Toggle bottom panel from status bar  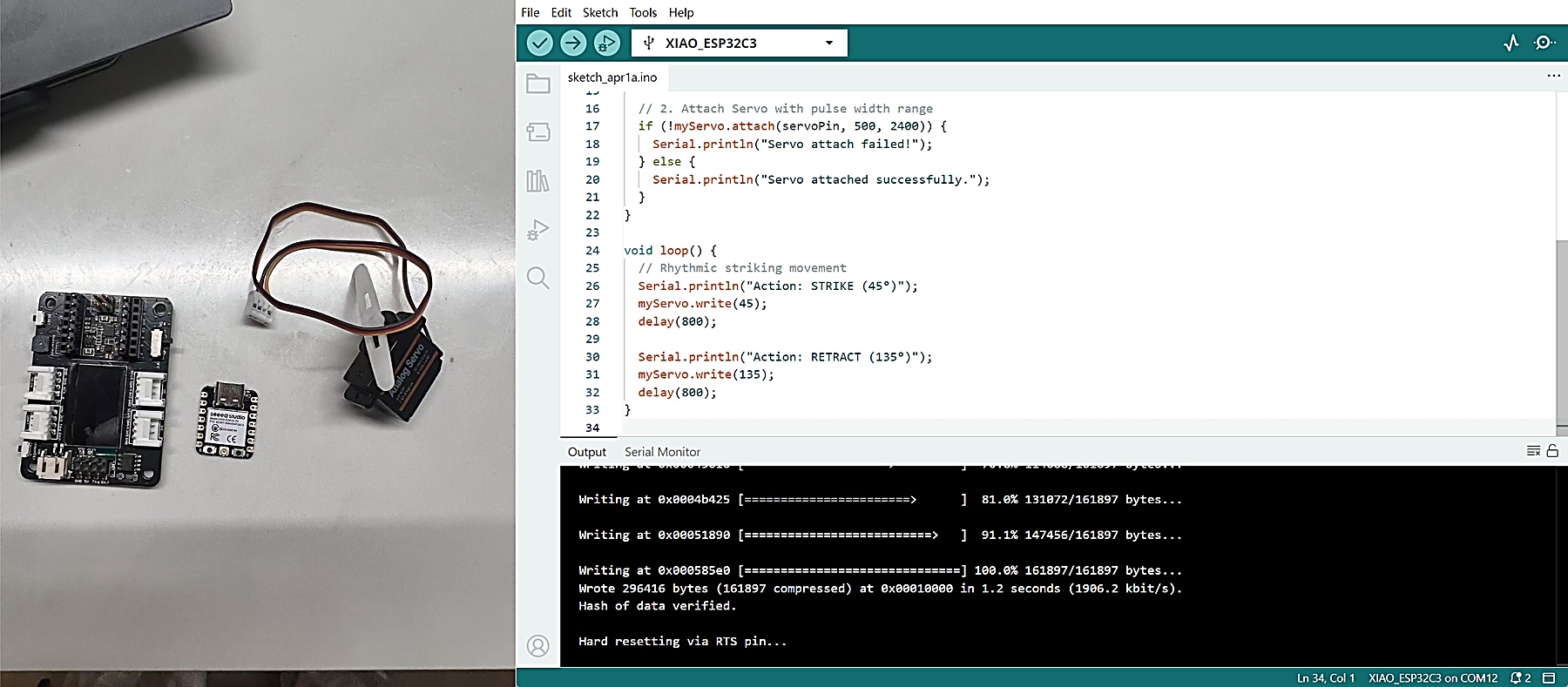[x=1549, y=677]
